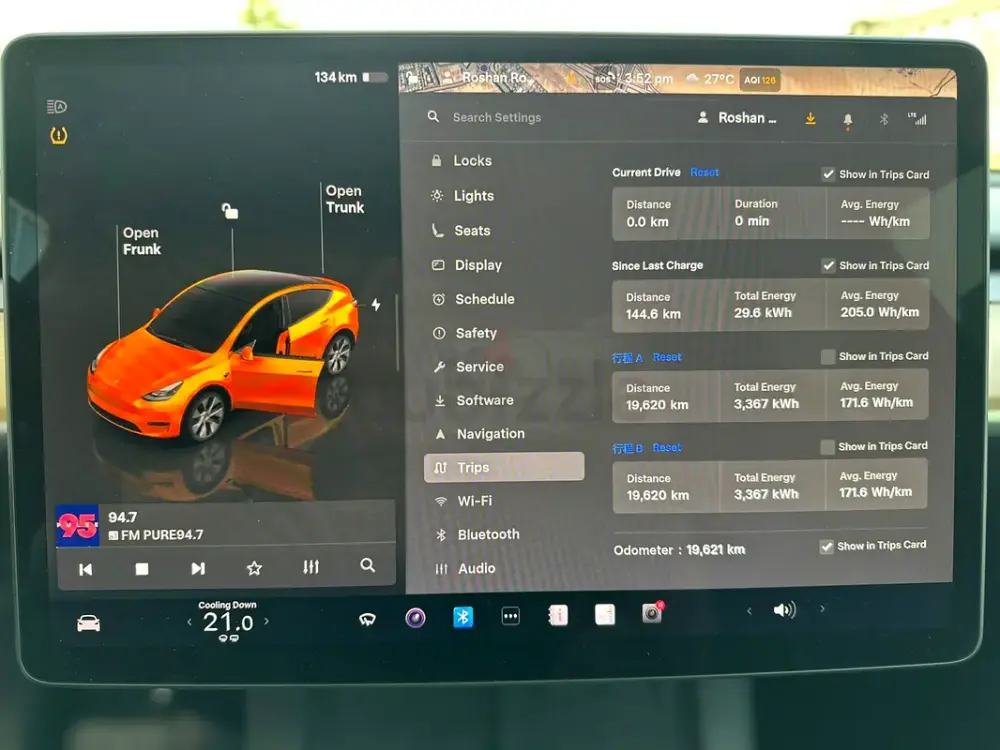
Task: Select Navigation in settings menu
Action: click(490, 434)
